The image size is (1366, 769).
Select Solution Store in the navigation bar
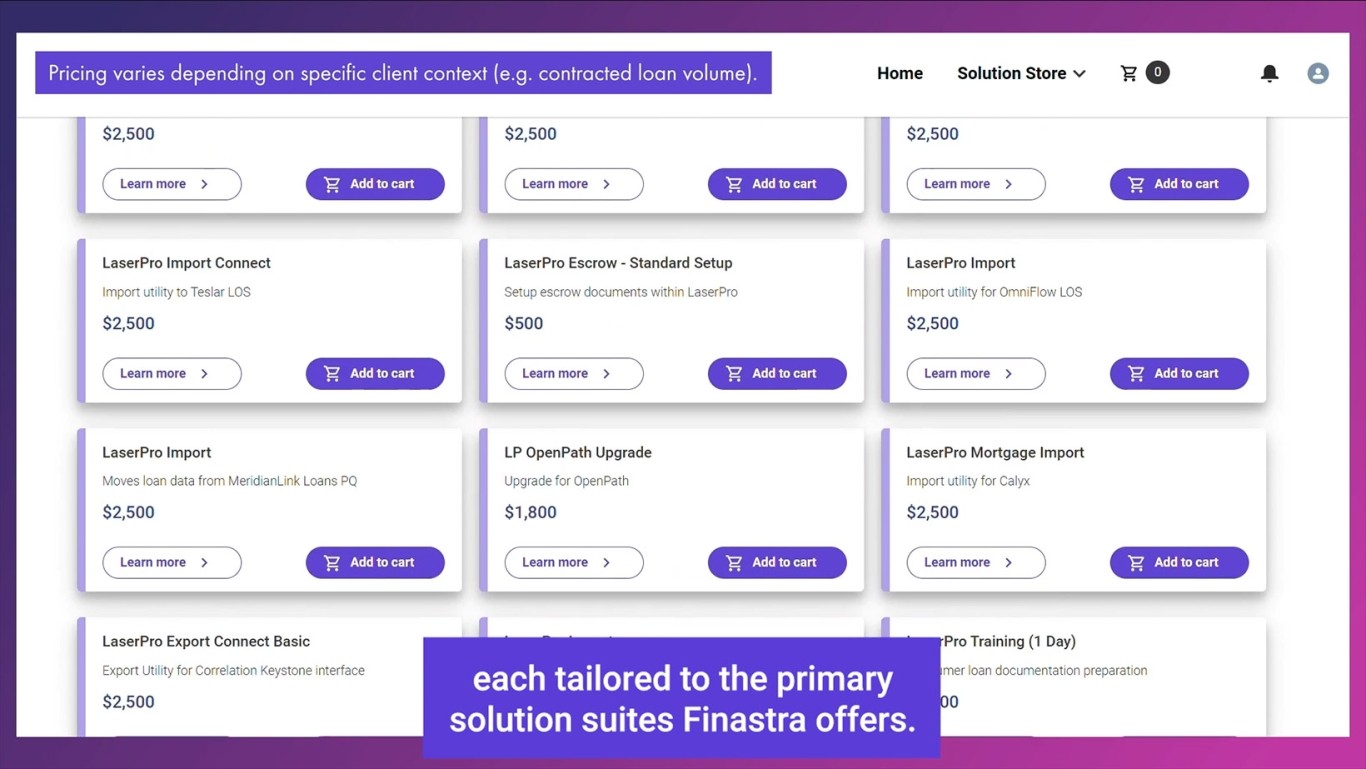(1011, 72)
